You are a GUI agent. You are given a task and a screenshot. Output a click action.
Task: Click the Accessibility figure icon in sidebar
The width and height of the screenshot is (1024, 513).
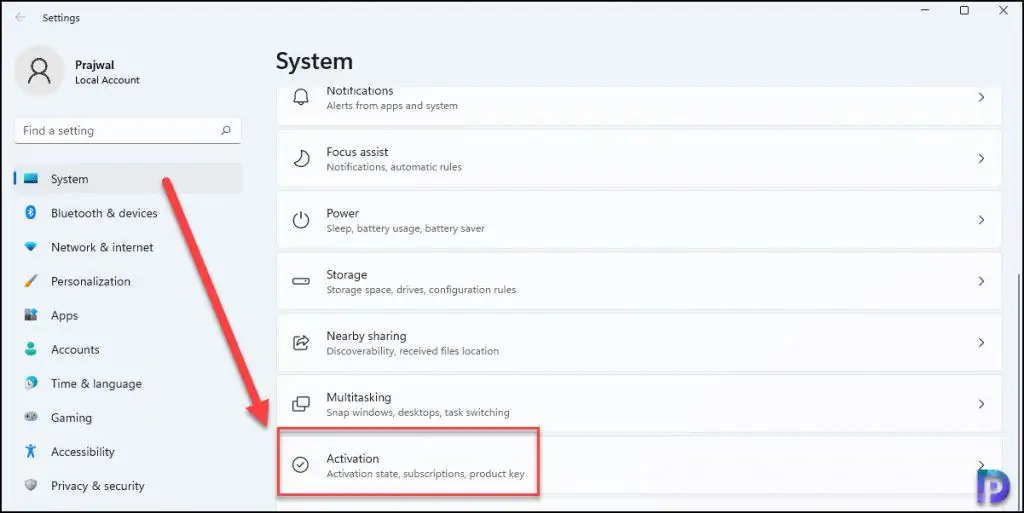point(31,452)
